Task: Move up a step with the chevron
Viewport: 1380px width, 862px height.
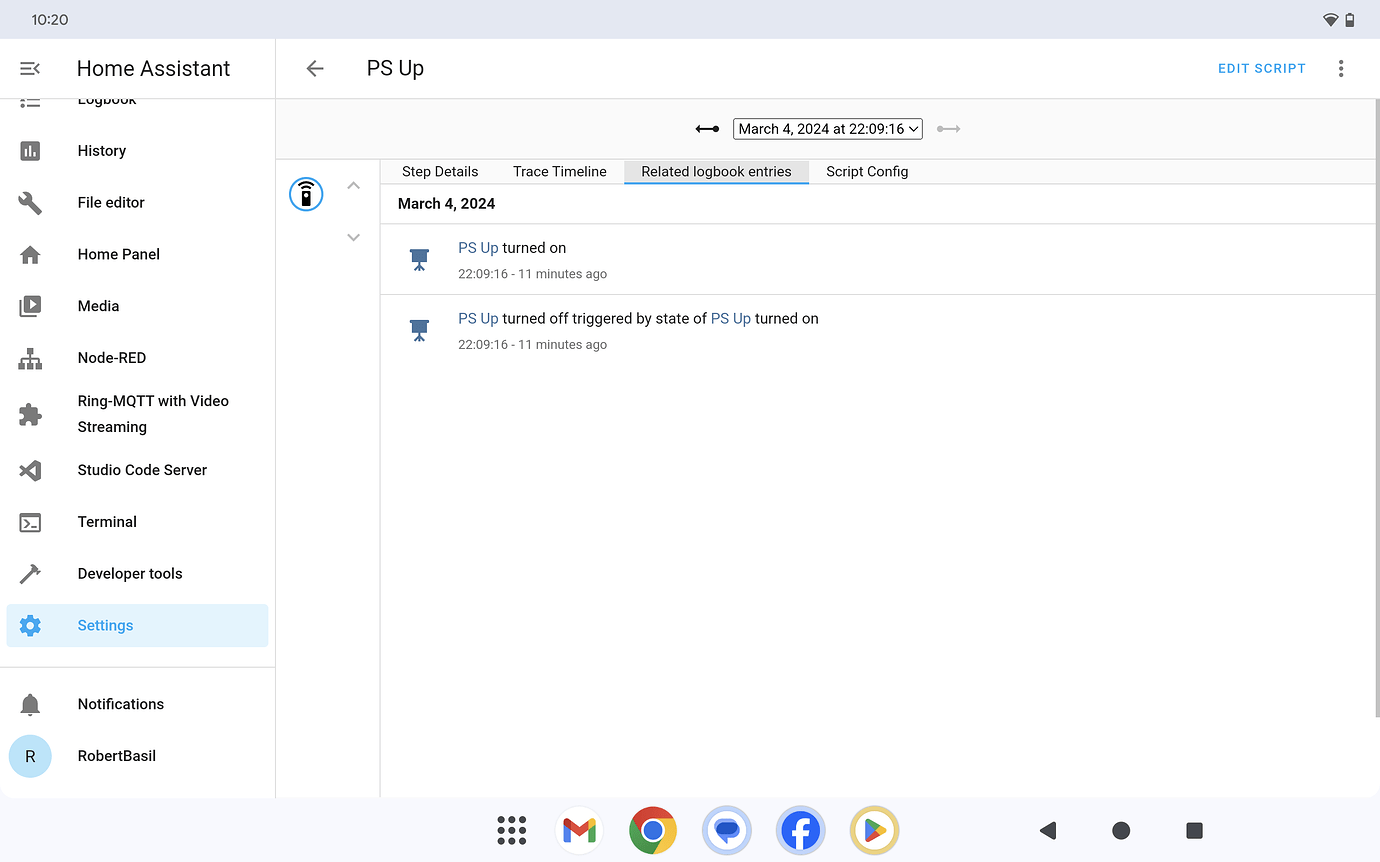Action: click(353, 186)
